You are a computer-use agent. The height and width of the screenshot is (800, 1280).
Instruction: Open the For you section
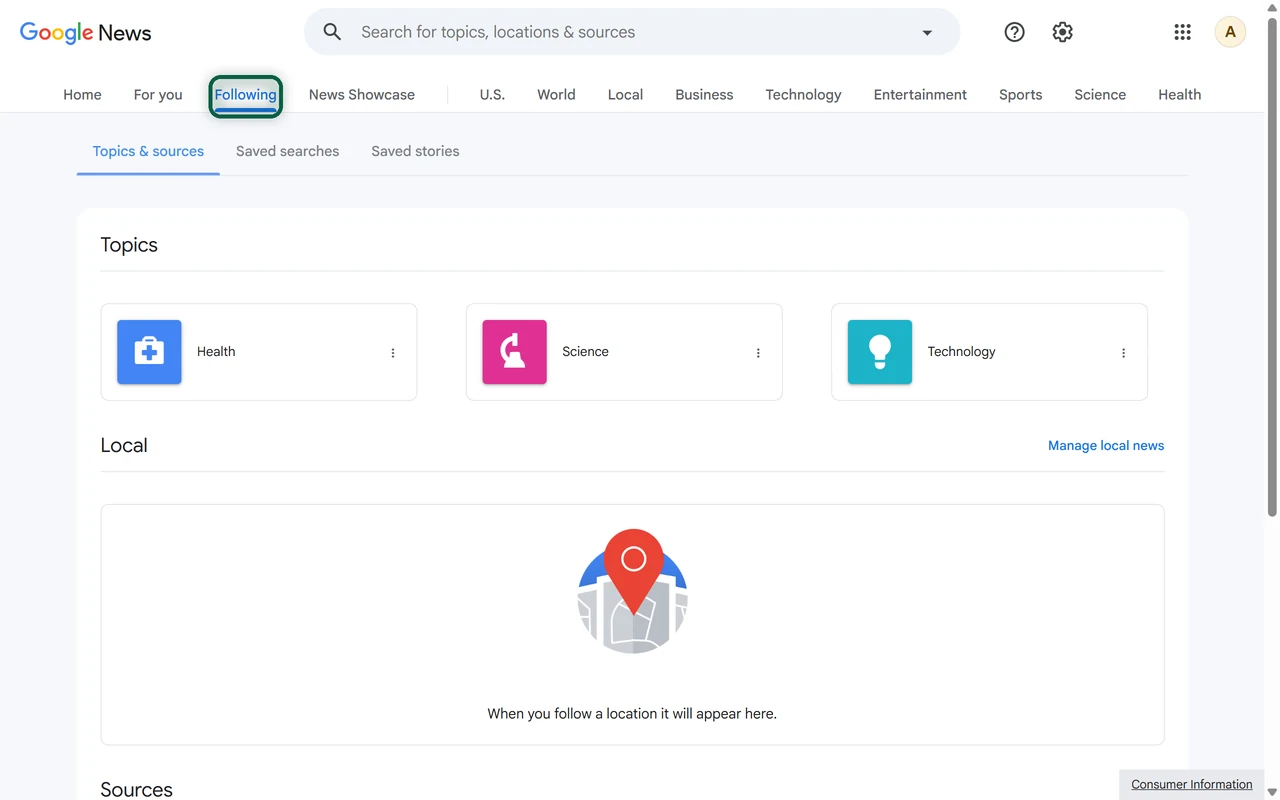tap(158, 95)
